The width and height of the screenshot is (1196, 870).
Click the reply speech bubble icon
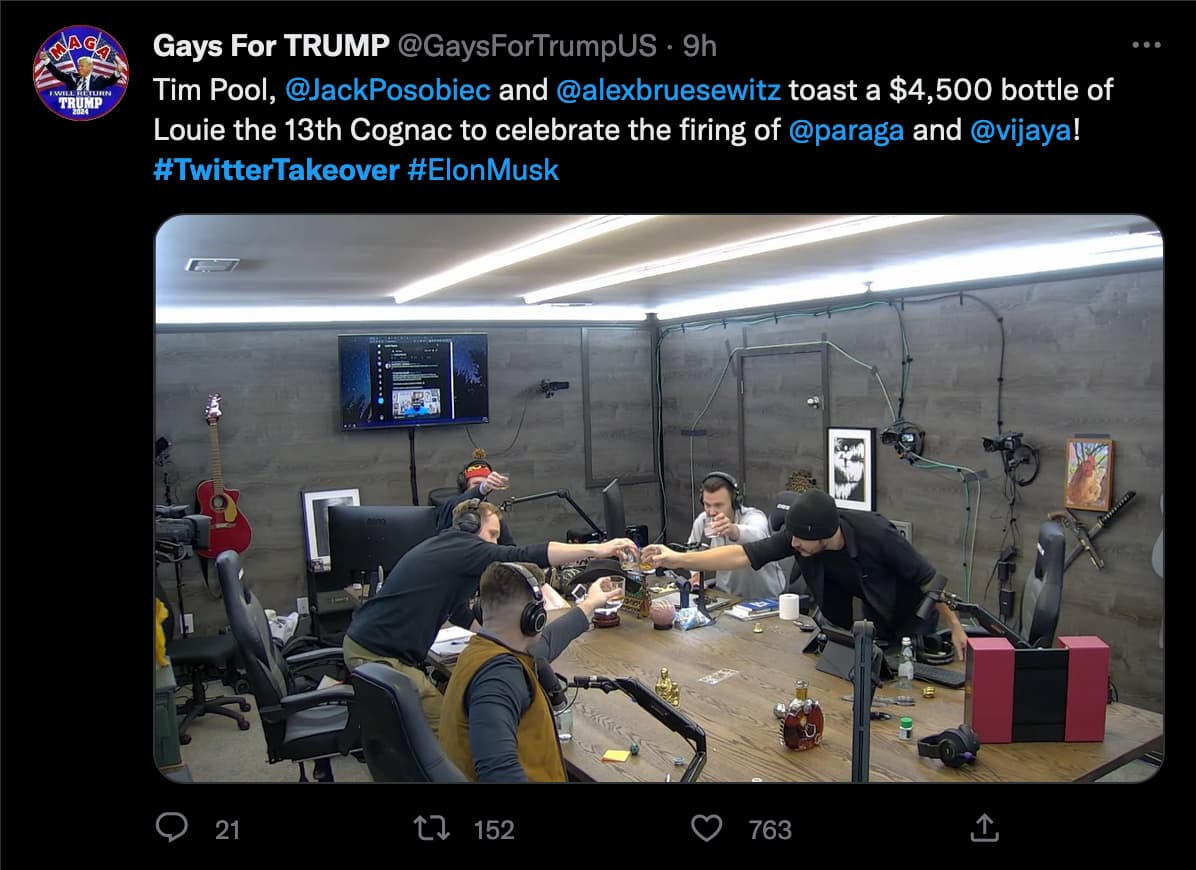(x=172, y=827)
